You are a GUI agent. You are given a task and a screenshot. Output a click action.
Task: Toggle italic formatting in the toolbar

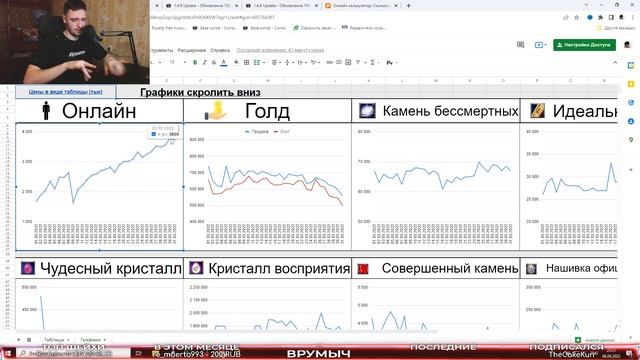click(204, 62)
